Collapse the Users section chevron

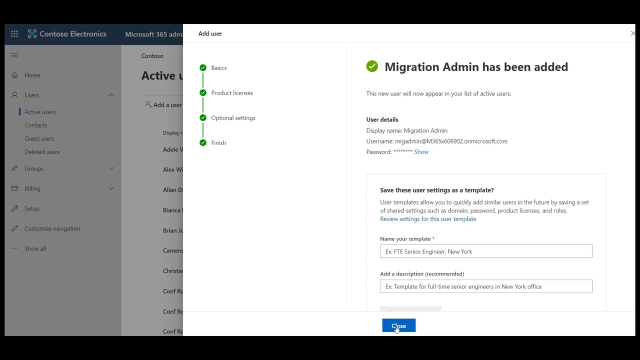tap(111, 95)
